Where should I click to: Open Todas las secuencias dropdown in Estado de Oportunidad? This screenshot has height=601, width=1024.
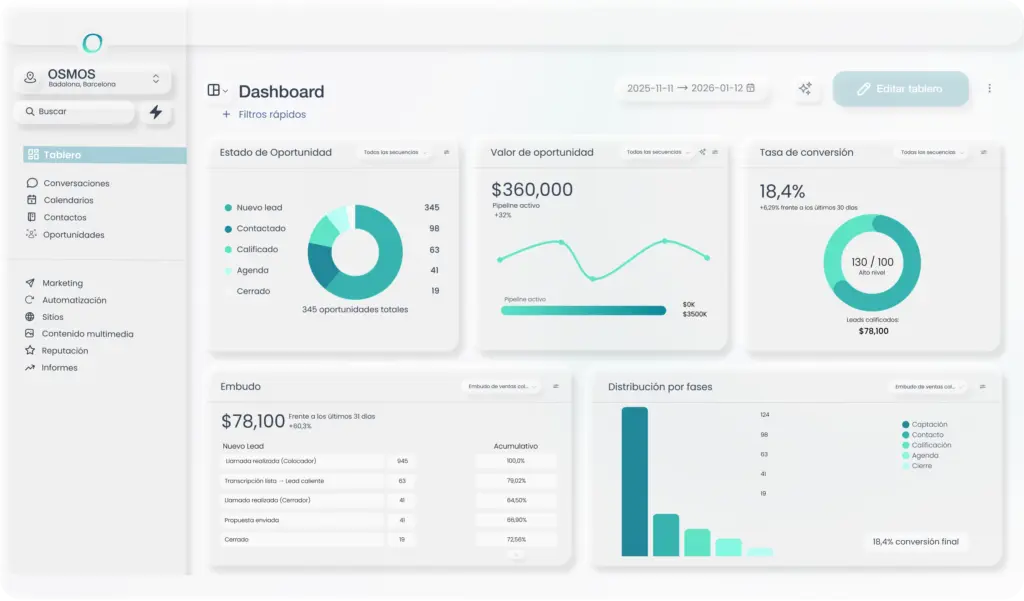(393, 153)
